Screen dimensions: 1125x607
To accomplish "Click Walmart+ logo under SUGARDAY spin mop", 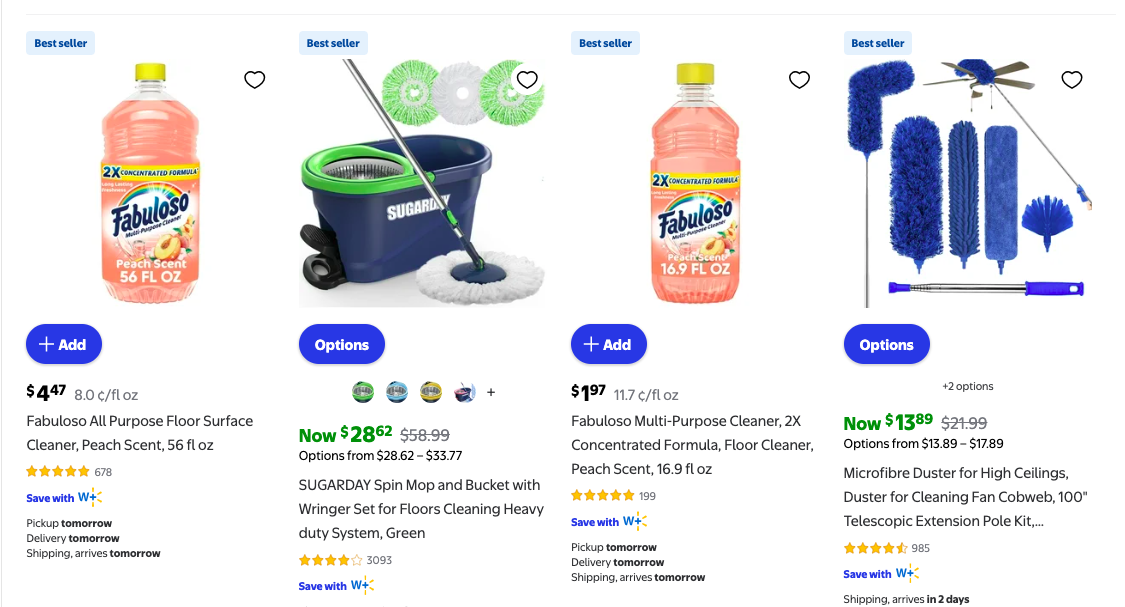I will (x=361, y=586).
